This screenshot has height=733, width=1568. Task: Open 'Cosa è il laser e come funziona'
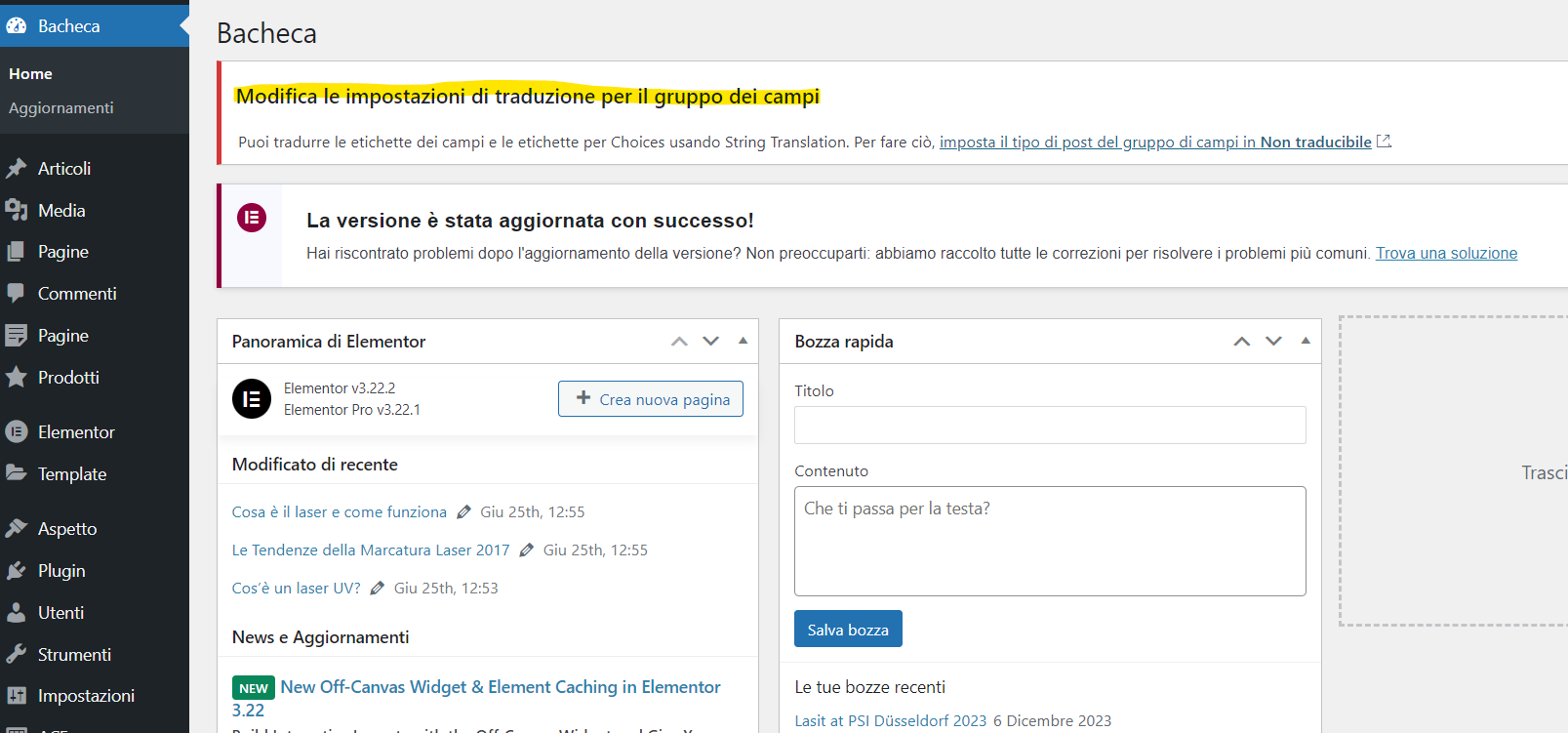[340, 511]
